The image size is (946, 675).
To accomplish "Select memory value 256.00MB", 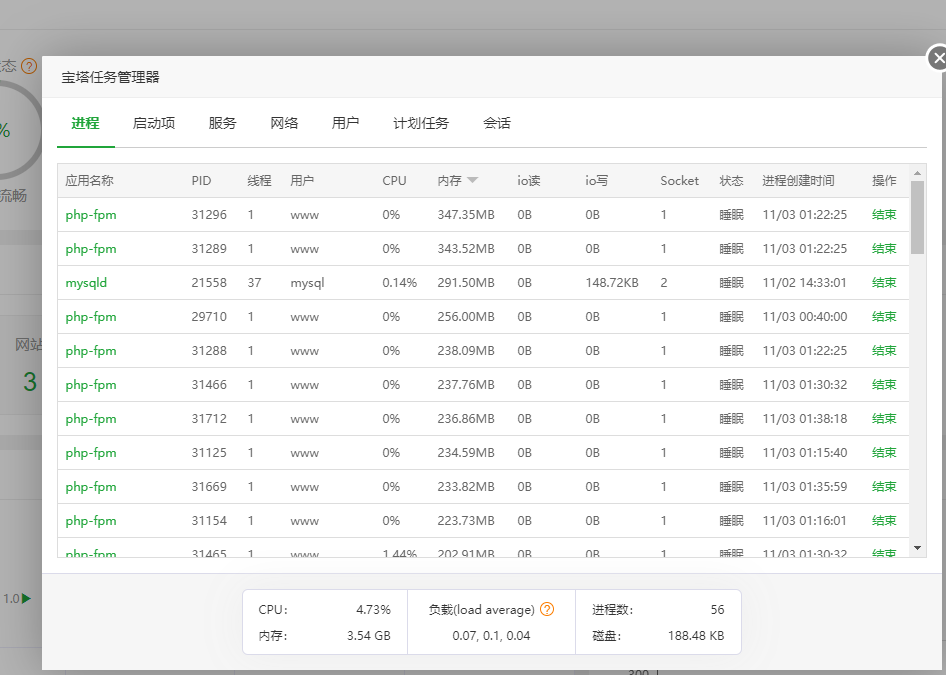I will tap(466, 317).
